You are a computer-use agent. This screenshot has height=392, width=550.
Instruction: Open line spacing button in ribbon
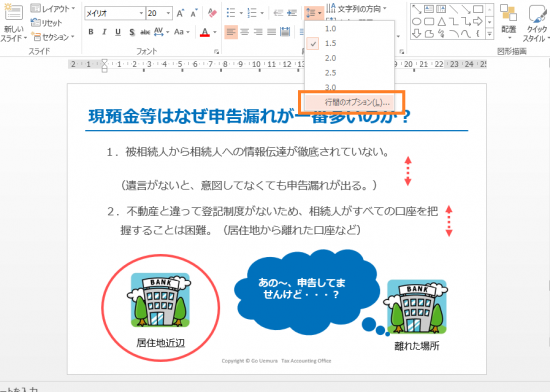(313, 13)
